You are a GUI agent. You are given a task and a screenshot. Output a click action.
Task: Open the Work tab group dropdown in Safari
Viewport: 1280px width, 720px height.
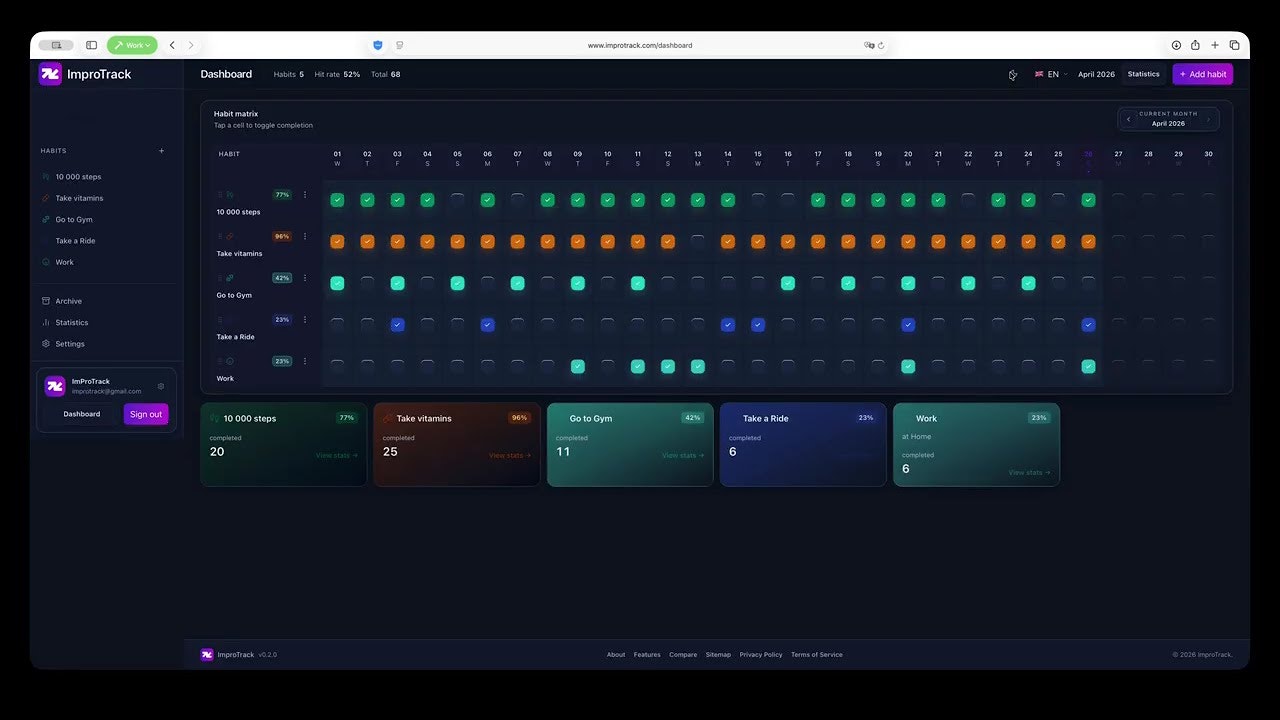pyautogui.click(x=132, y=45)
